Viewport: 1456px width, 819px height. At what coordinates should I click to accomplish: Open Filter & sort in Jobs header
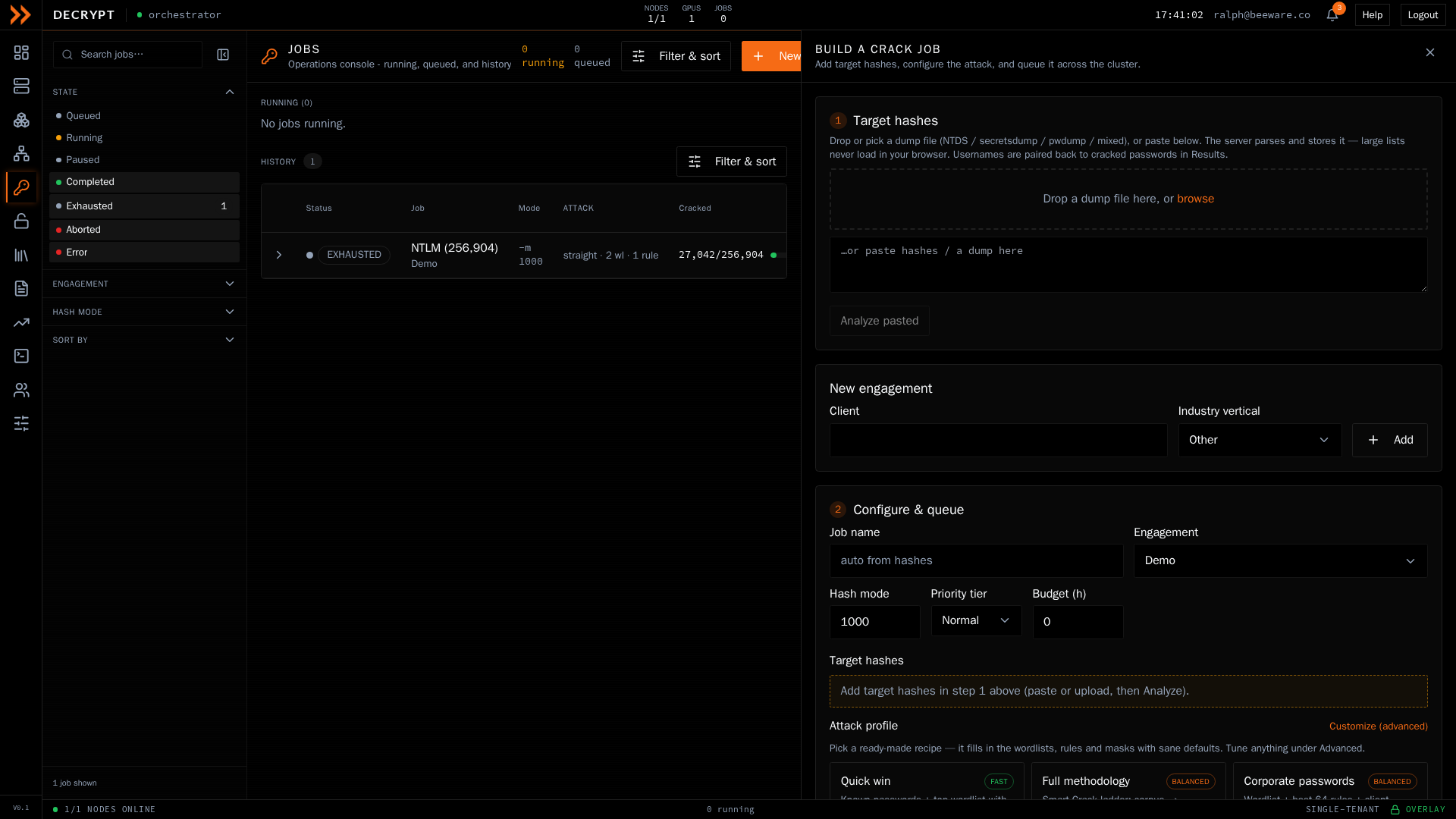pyautogui.click(x=676, y=56)
